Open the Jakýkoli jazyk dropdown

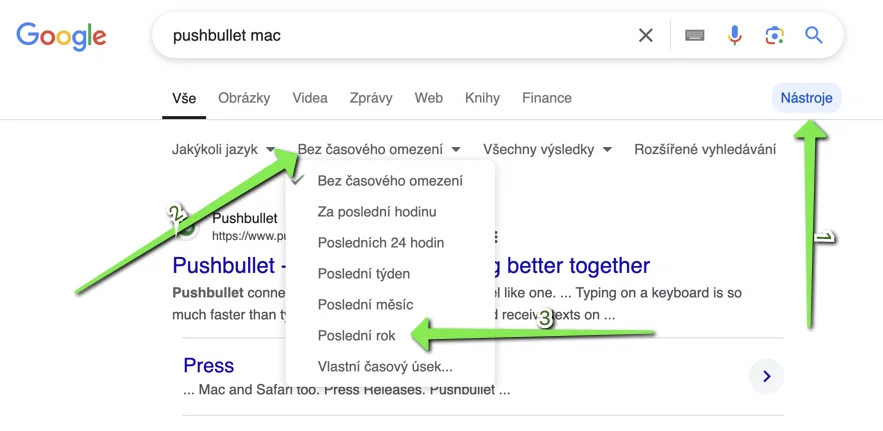223,149
